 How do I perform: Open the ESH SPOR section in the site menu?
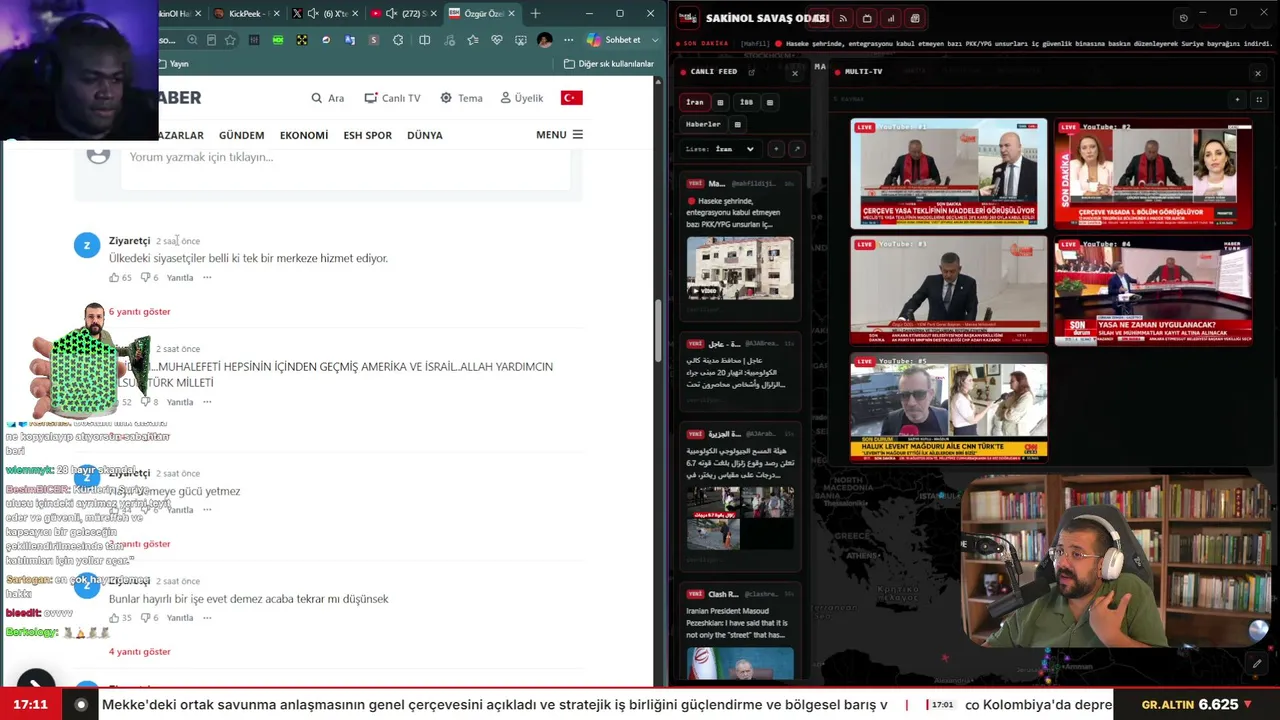click(368, 136)
